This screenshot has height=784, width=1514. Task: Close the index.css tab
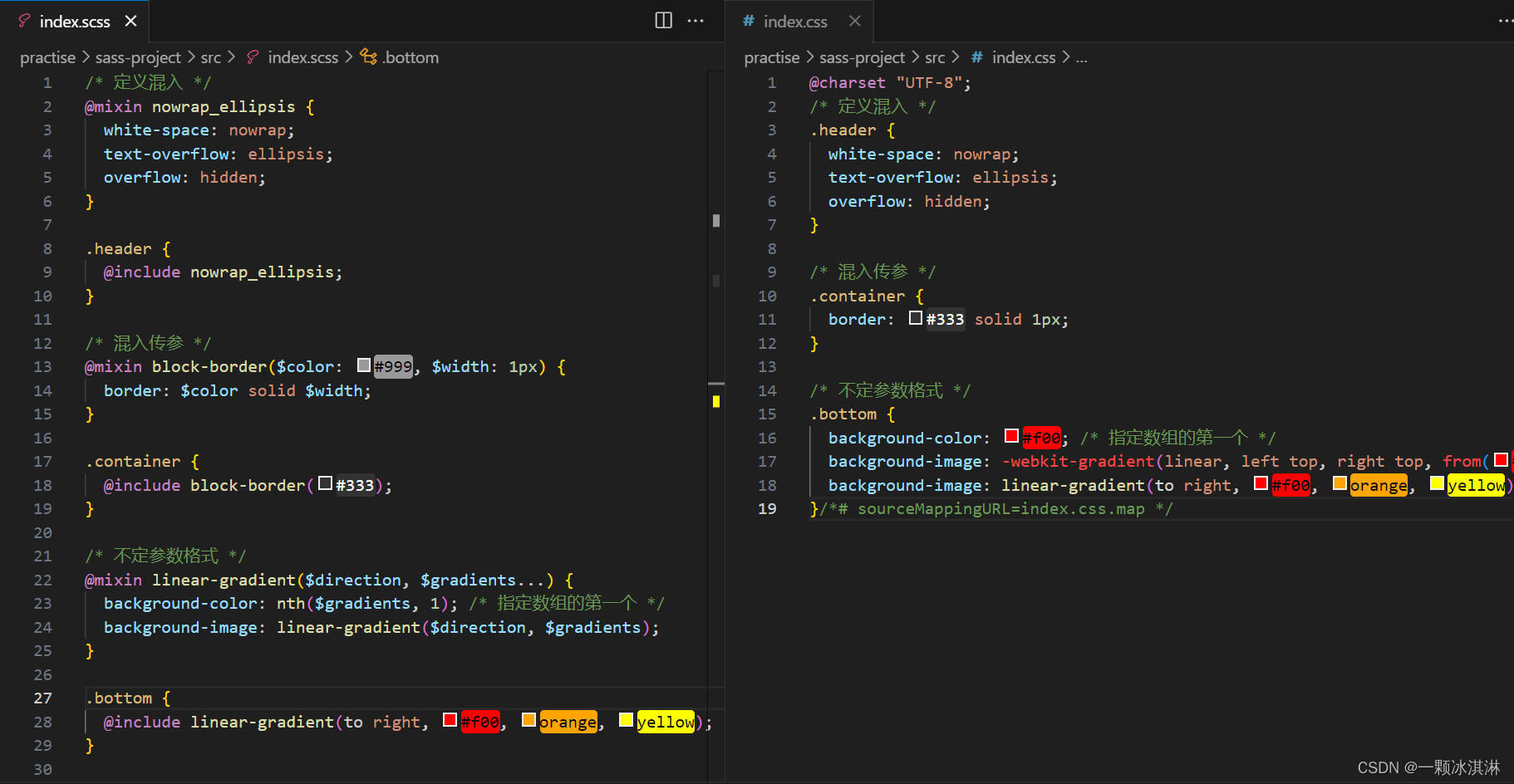[x=855, y=21]
